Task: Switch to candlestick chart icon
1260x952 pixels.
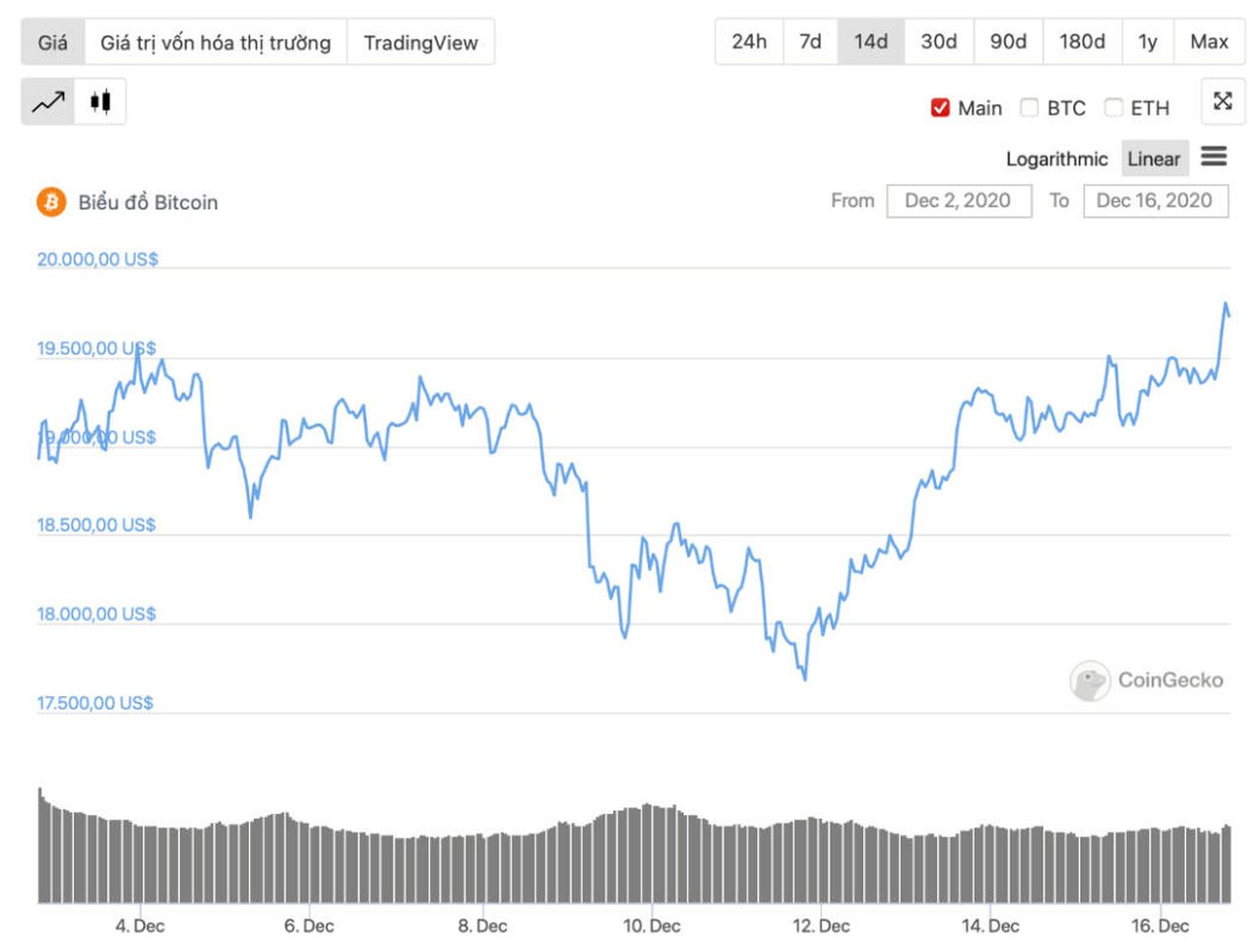Action: point(100,101)
